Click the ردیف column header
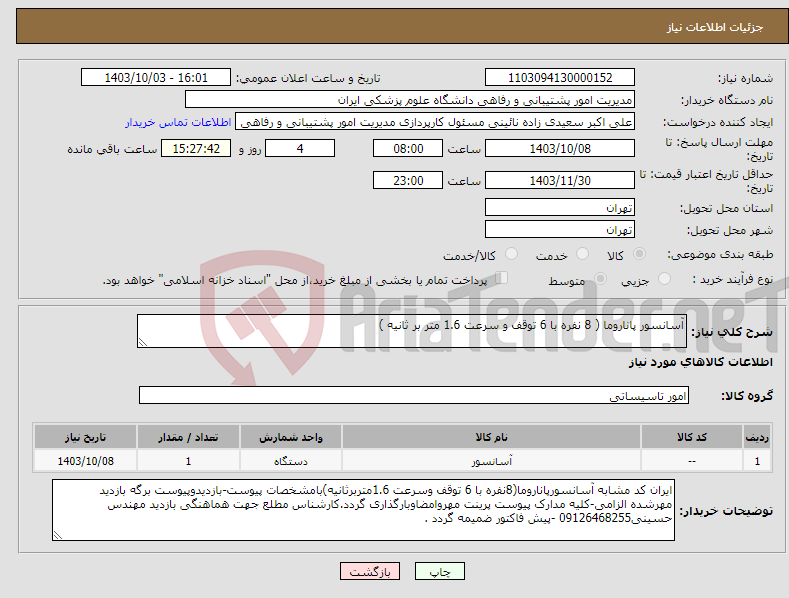 coord(757,437)
